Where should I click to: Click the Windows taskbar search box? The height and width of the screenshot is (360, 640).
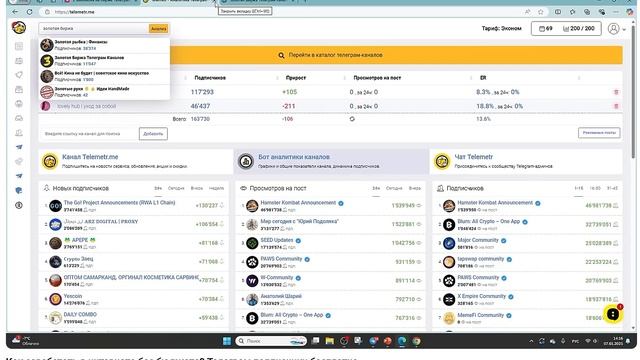click(x=271, y=341)
